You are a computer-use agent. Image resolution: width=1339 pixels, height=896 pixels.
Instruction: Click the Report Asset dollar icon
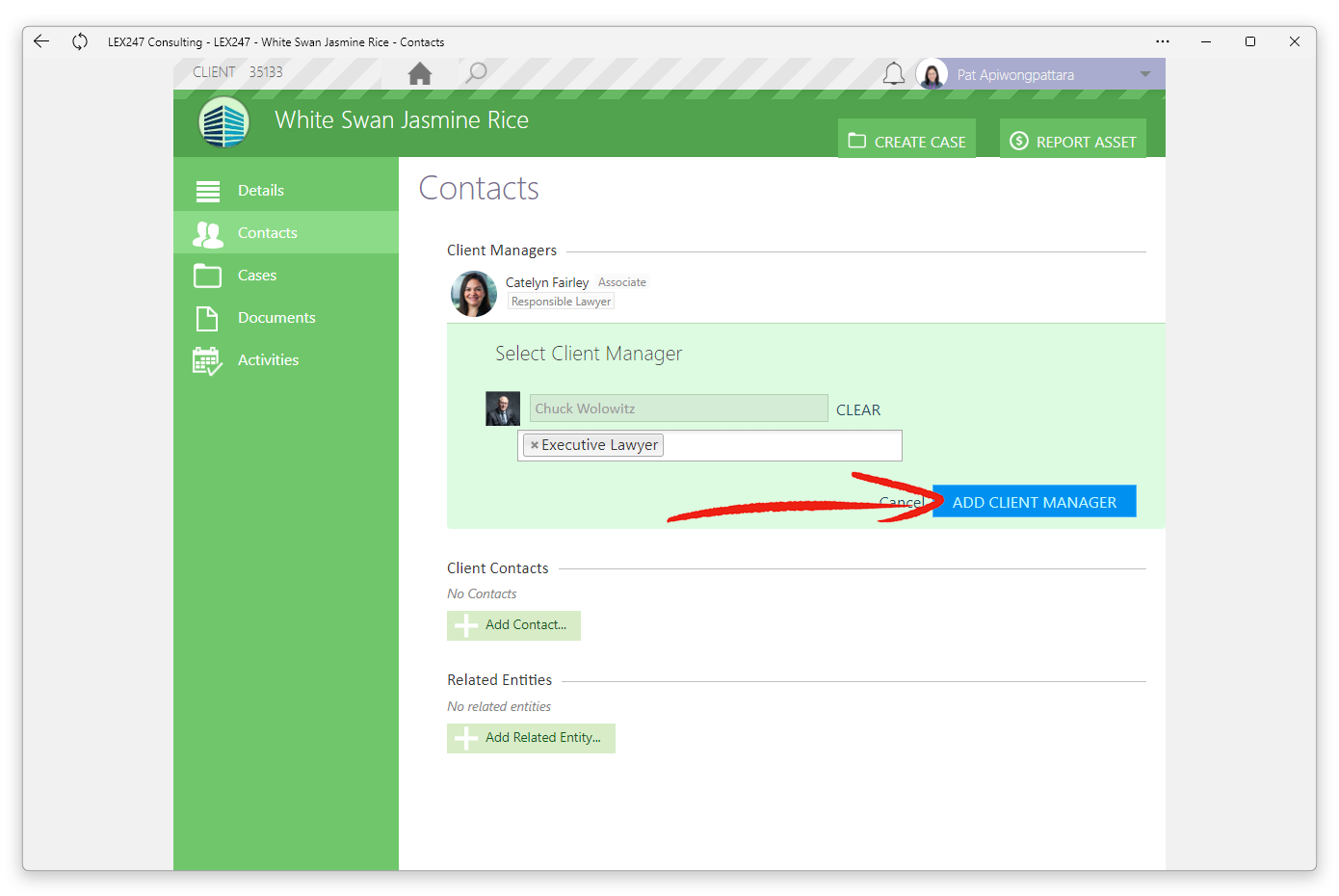[x=1018, y=141]
